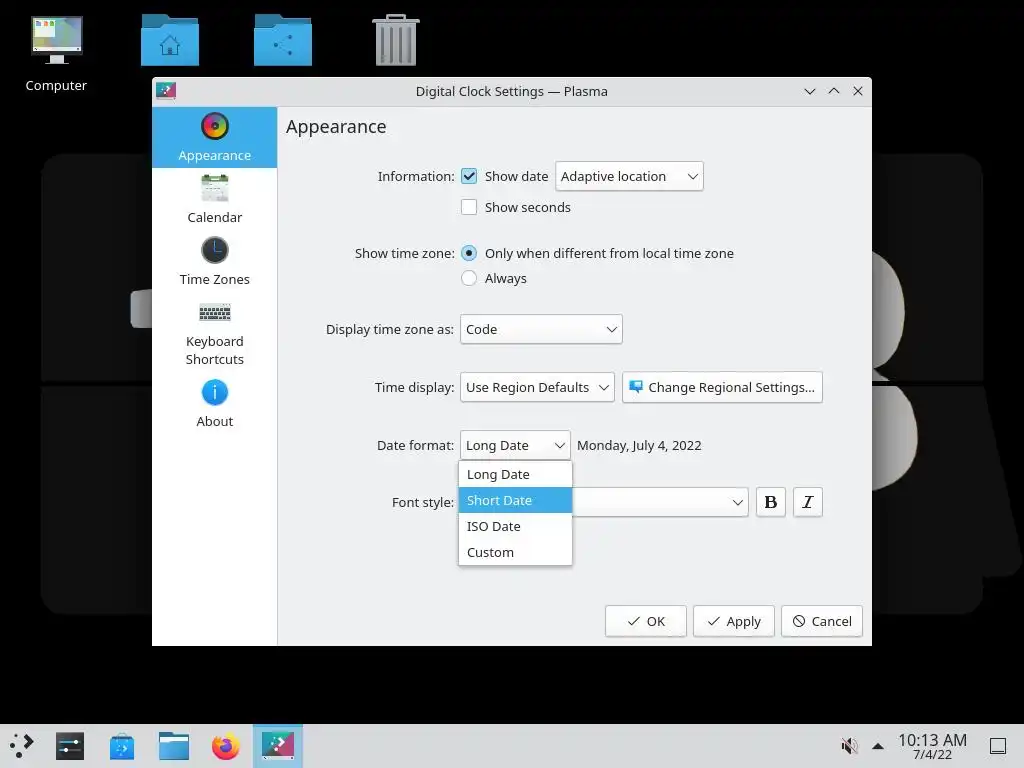Switch to the Calendar settings page
Viewport: 1024px width, 768px height.
214,199
